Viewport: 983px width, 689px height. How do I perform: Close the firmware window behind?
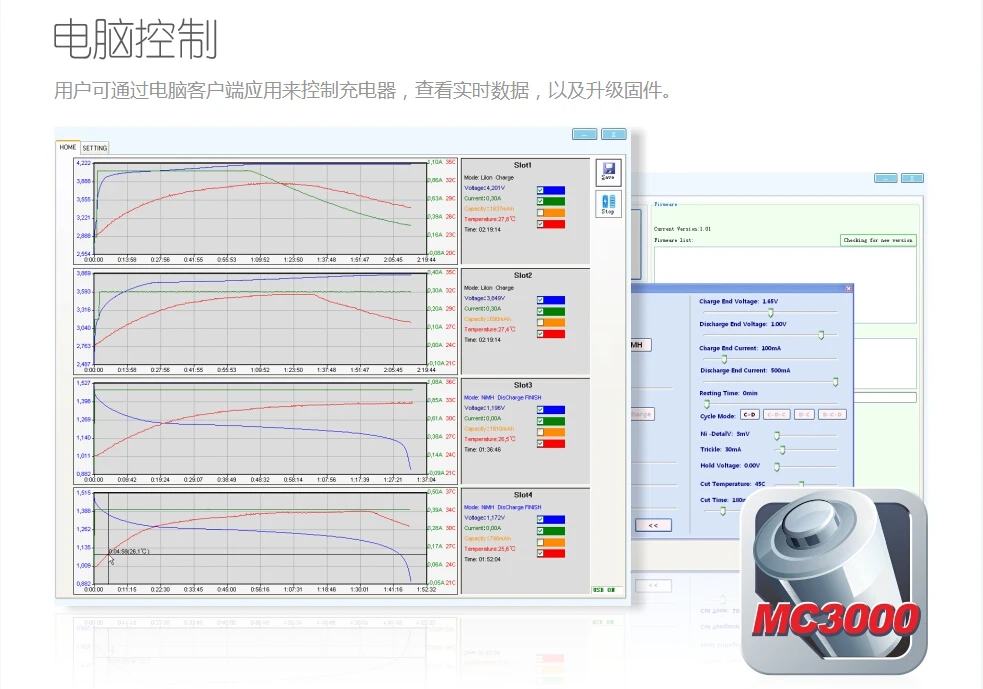tap(912, 178)
